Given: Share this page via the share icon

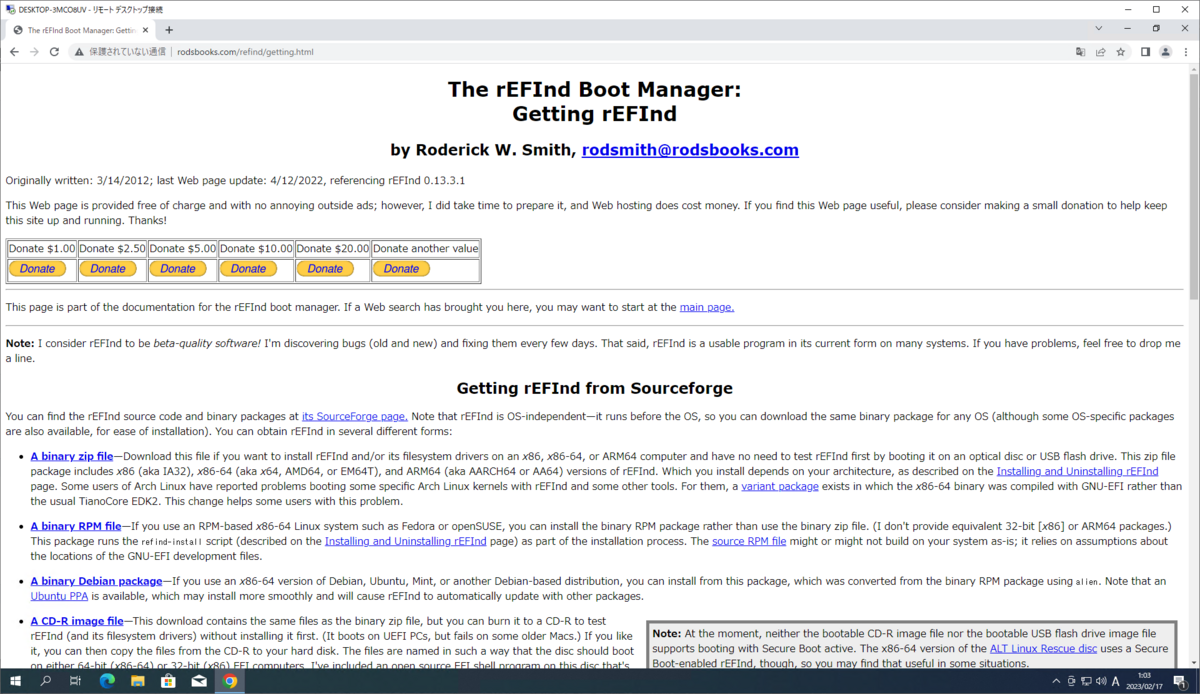Looking at the screenshot, I should [x=1100, y=51].
